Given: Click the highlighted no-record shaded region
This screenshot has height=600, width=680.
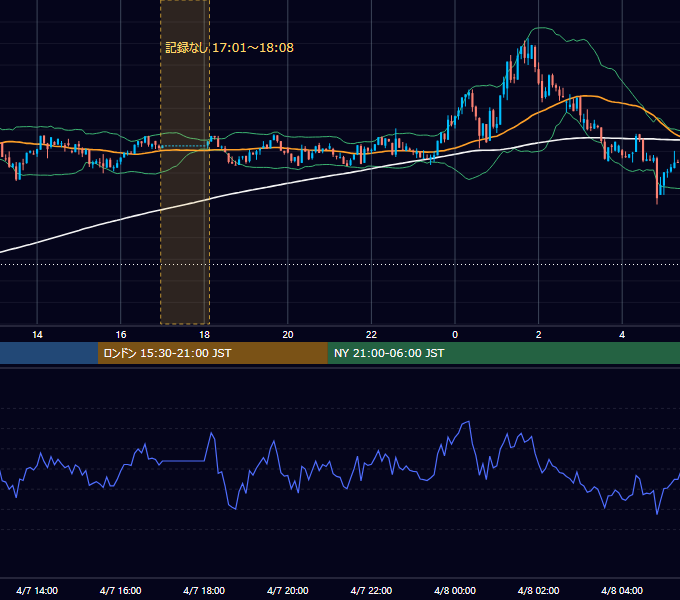Looking at the screenshot, I should (185, 162).
